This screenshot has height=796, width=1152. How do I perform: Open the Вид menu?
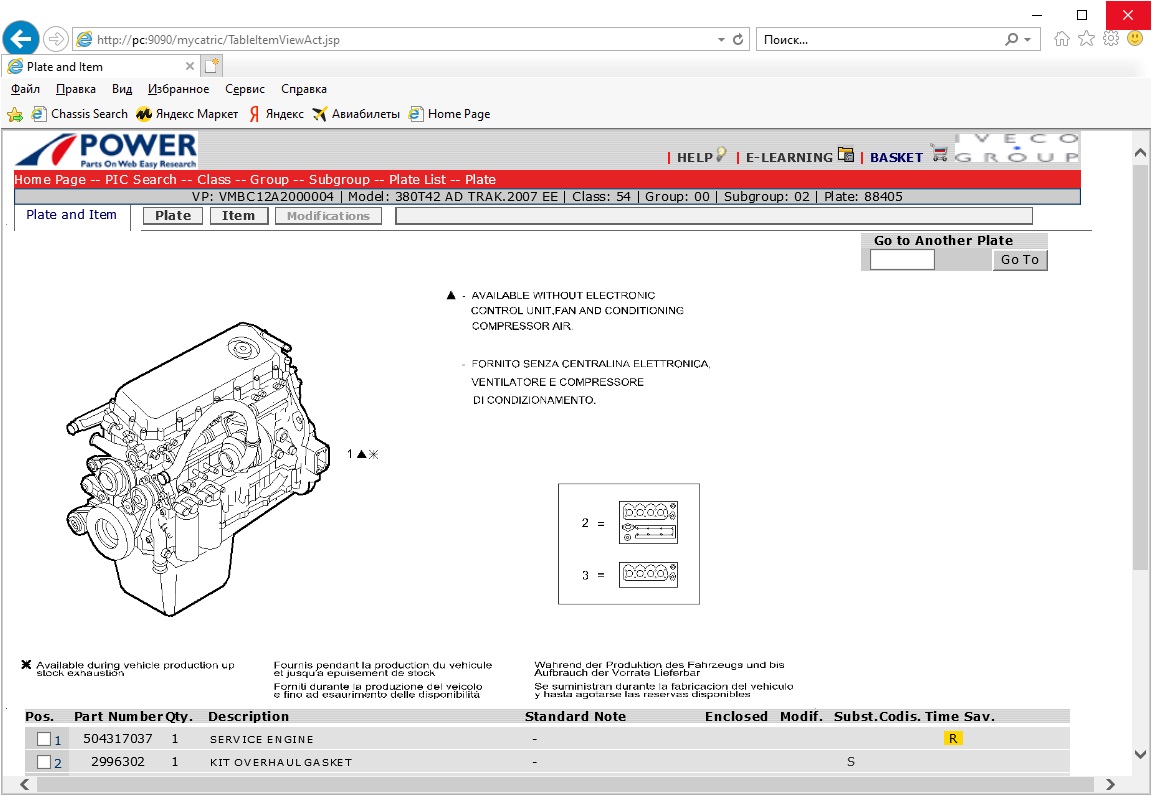[x=122, y=89]
